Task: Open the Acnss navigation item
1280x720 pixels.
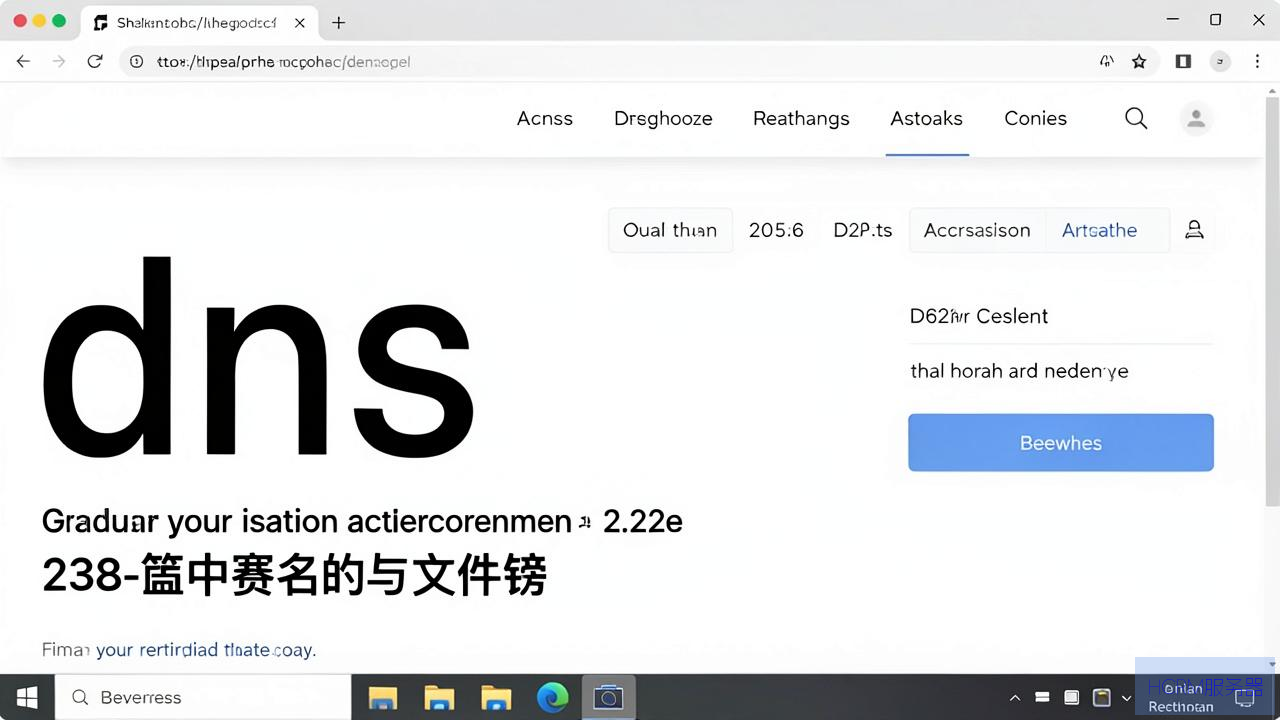Action: point(545,118)
